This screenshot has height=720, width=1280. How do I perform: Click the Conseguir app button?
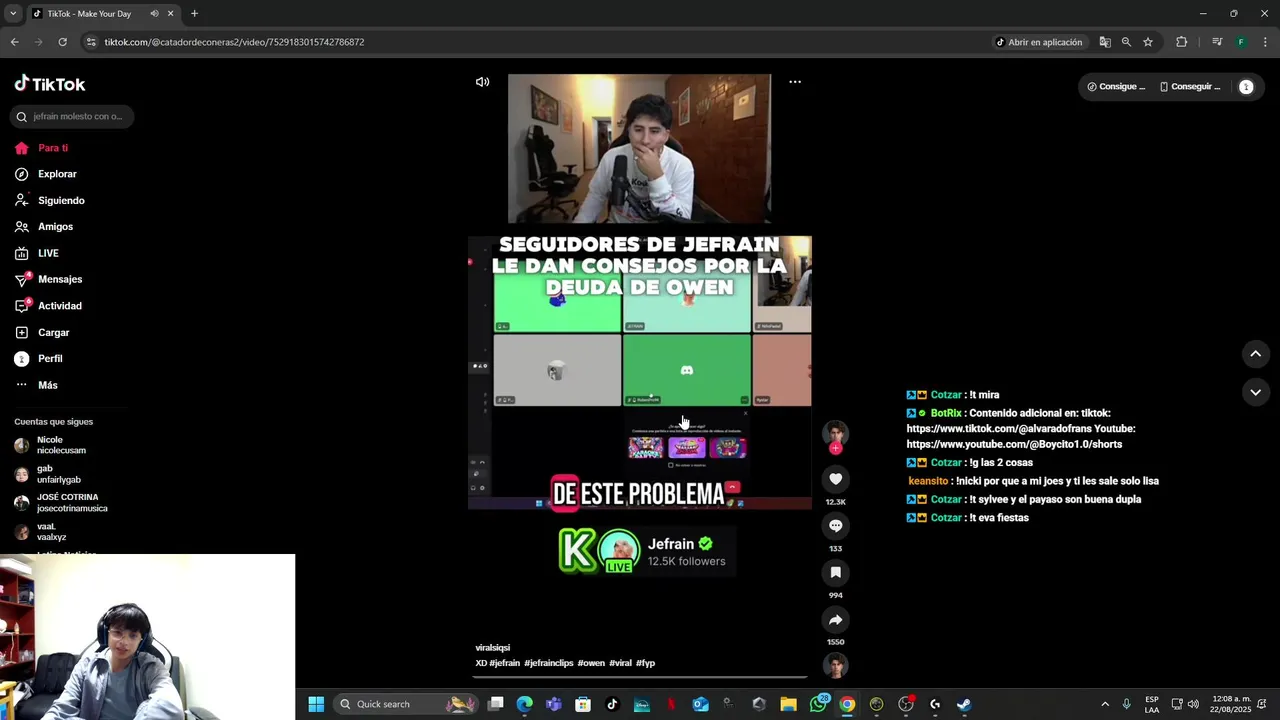1190,87
